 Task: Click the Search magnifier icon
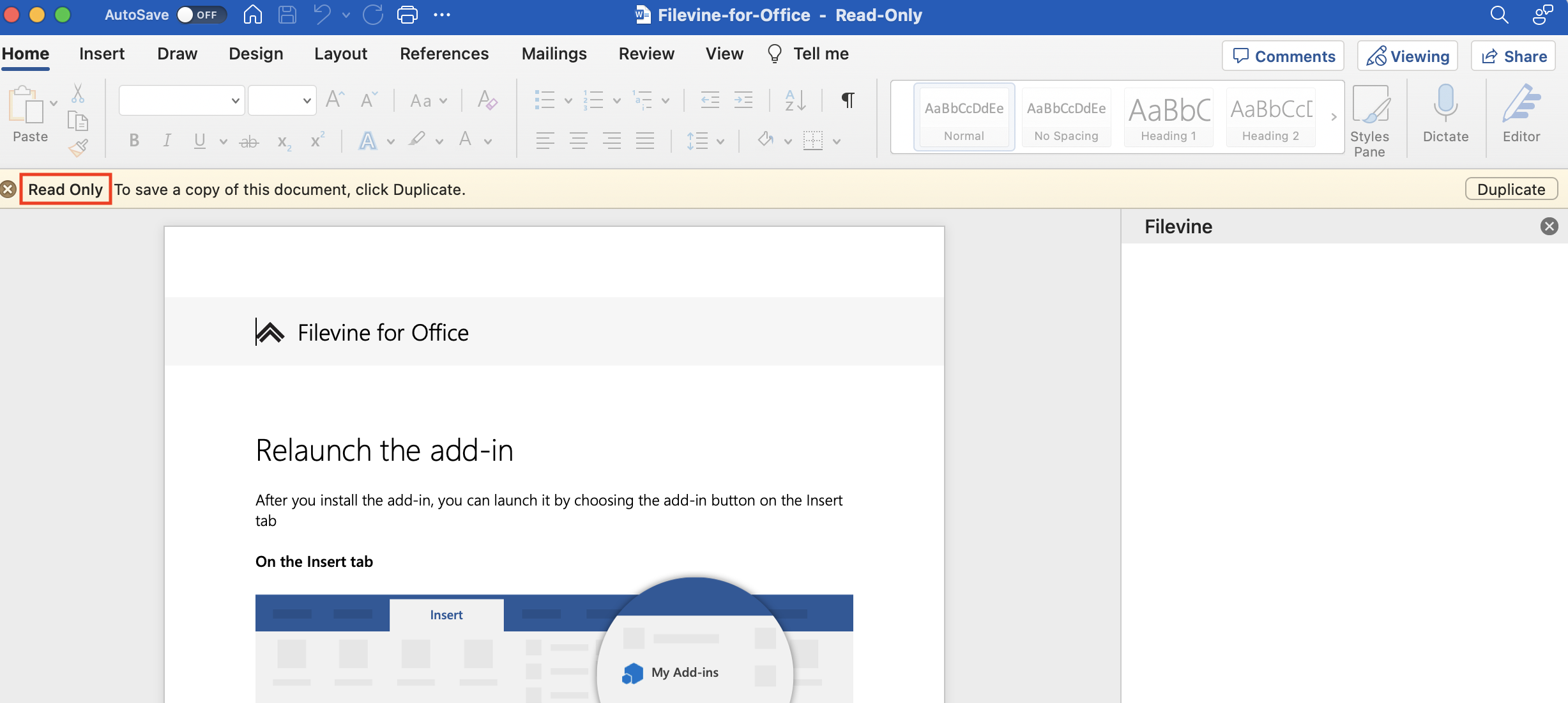(1500, 14)
